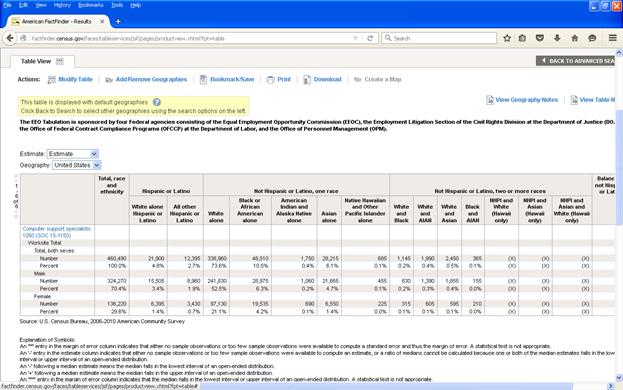
Task: Open the Bookmarks menu
Action: pos(91,5)
